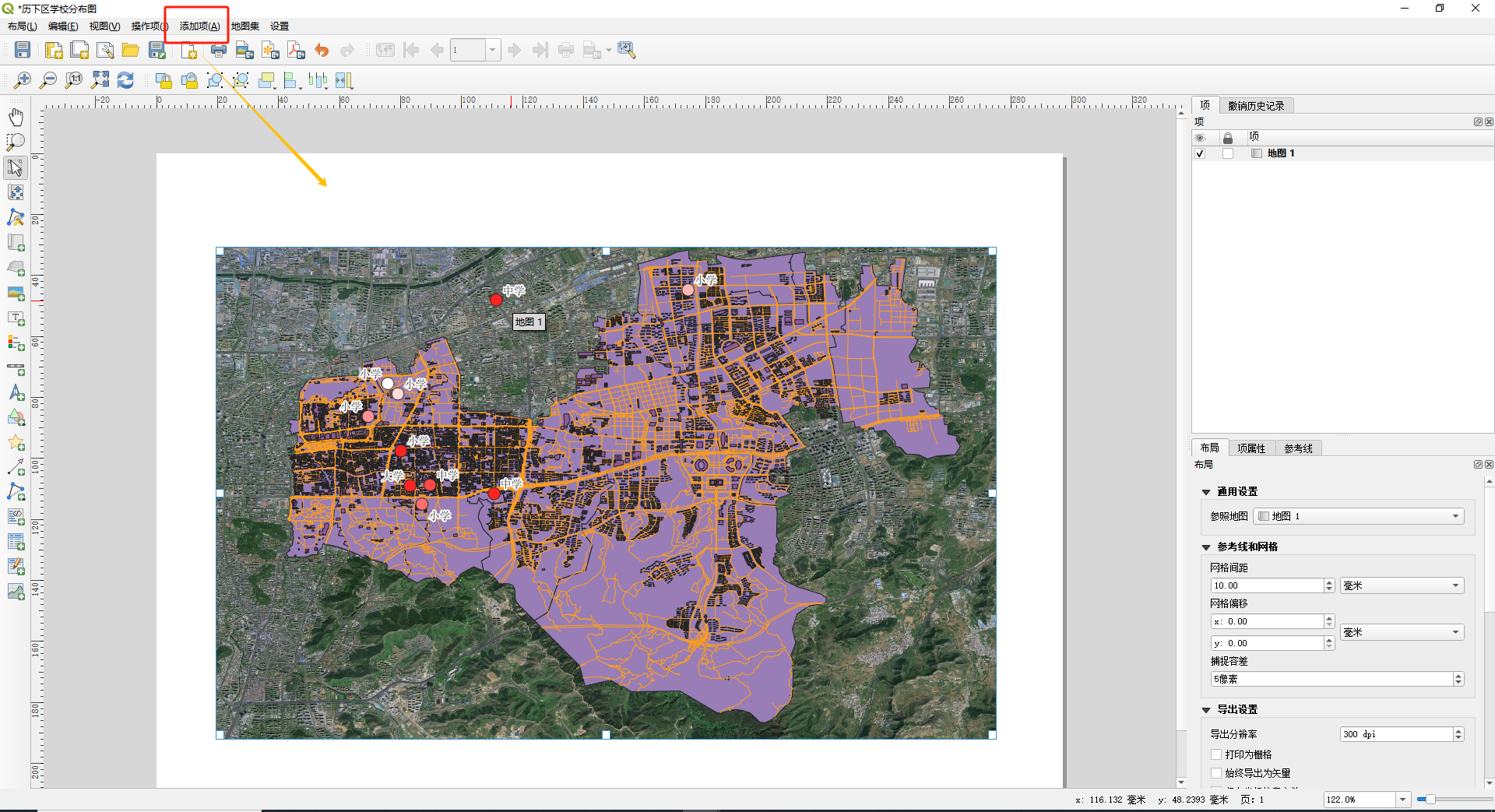Switch to the 撤销历史记录 tab
This screenshot has height=812, width=1495.
click(1256, 106)
